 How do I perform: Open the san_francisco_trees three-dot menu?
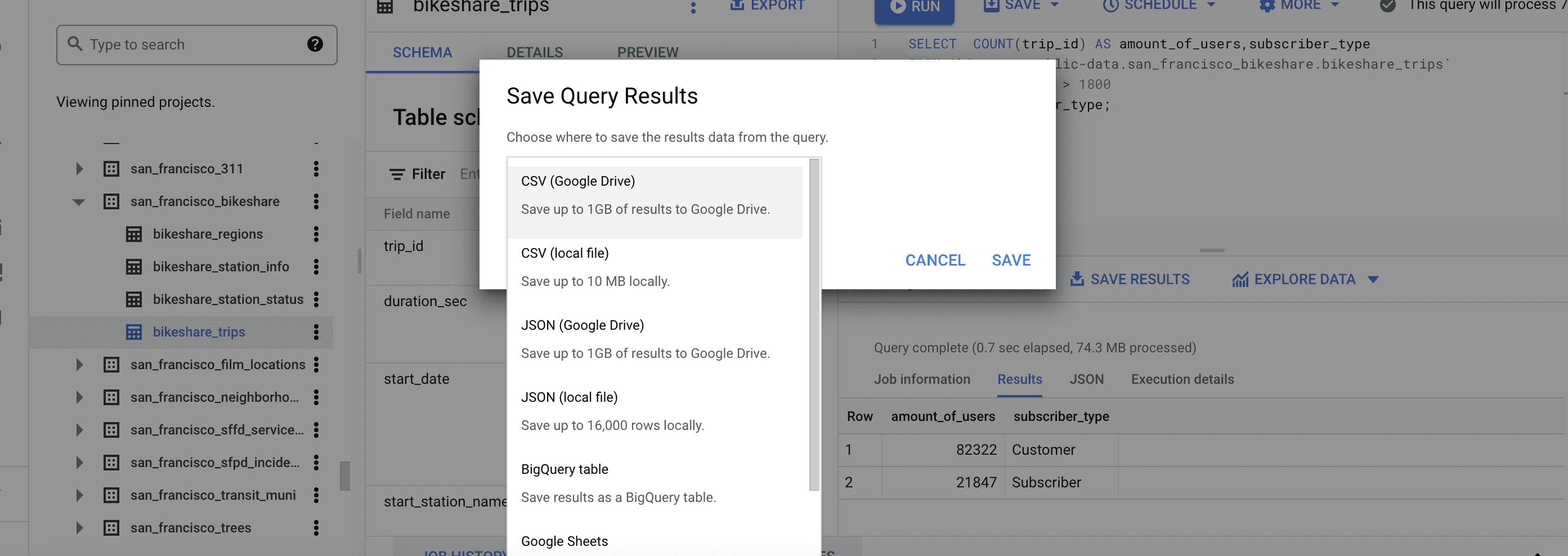pyautogui.click(x=316, y=528)
